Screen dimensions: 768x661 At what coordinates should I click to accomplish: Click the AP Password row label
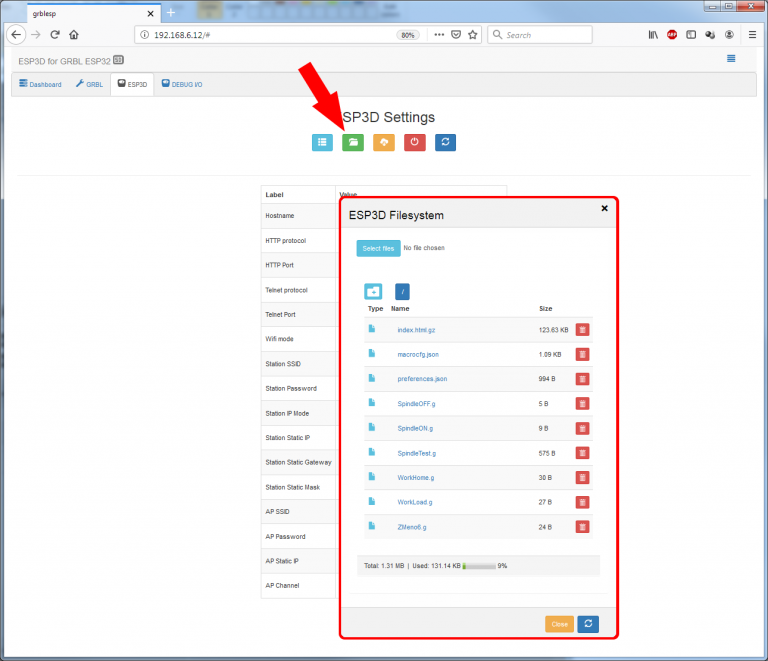285,537
